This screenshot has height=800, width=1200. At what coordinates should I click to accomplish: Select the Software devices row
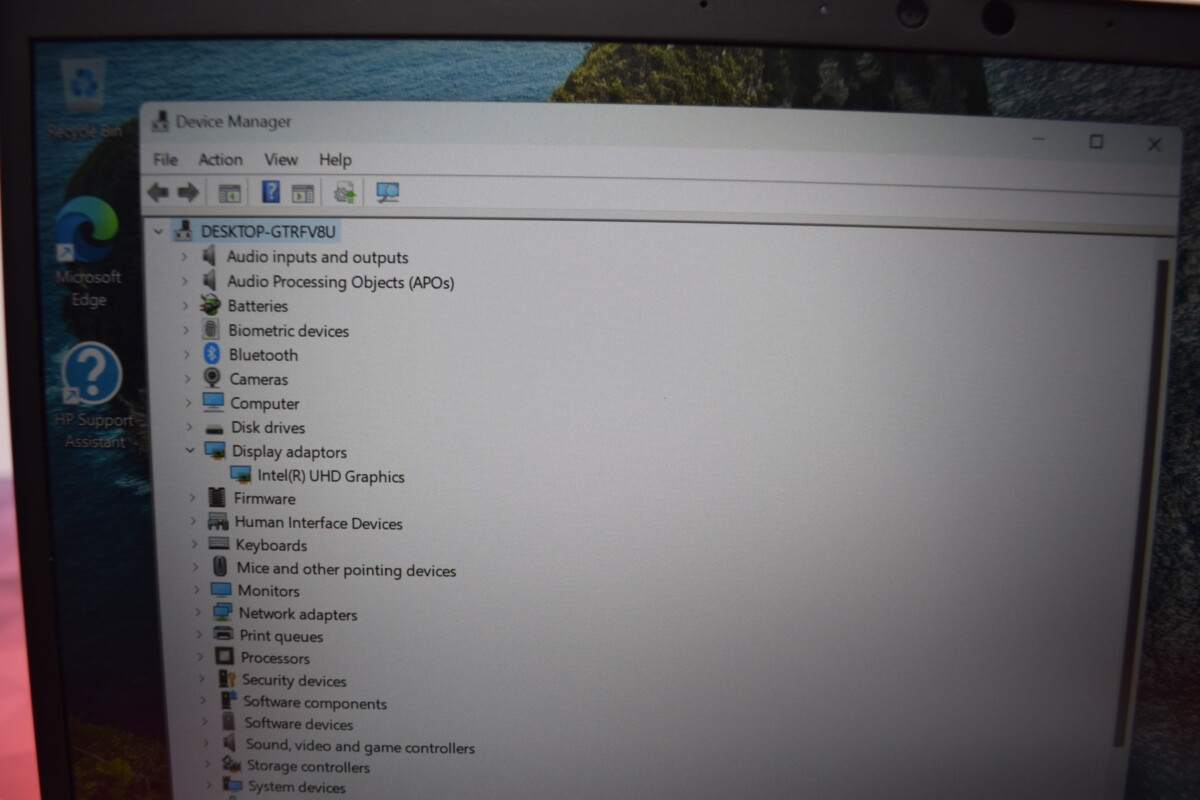click(298, 723)
